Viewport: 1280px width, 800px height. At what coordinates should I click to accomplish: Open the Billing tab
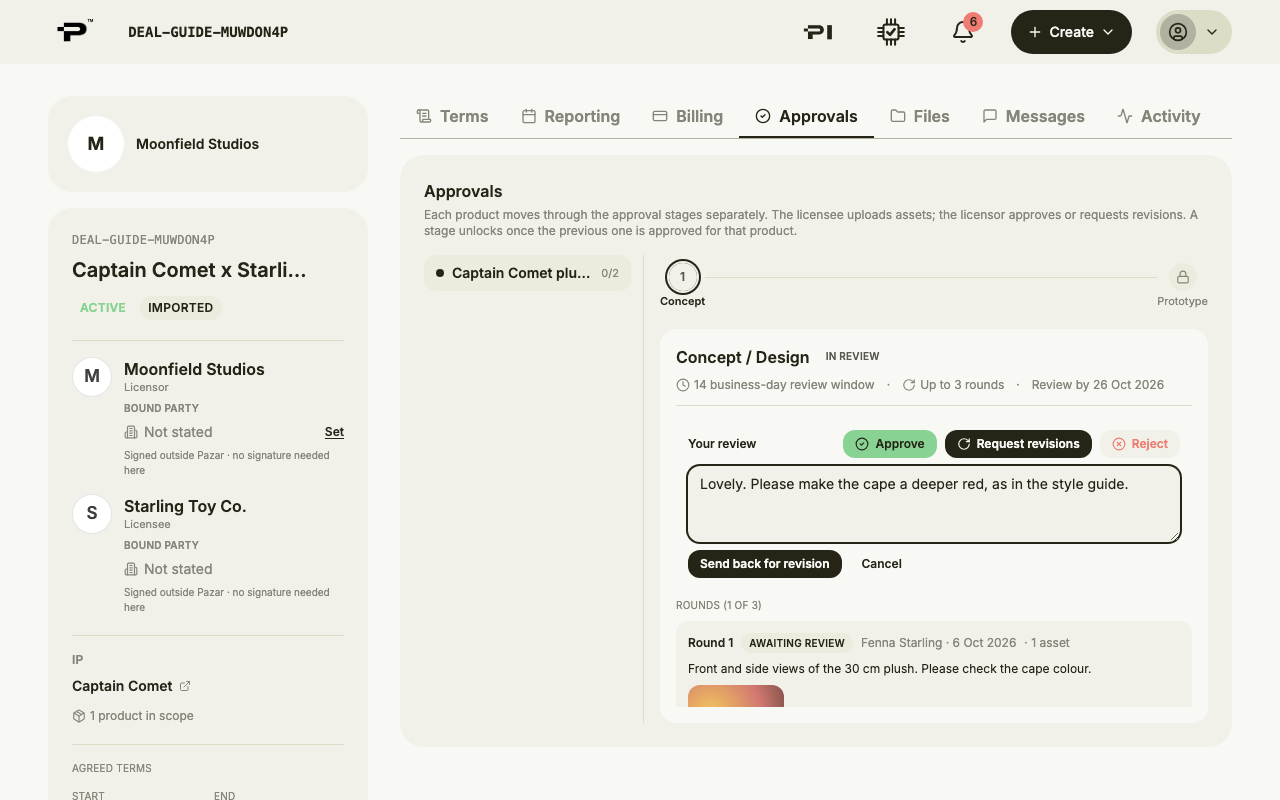(x=687, y=116)
